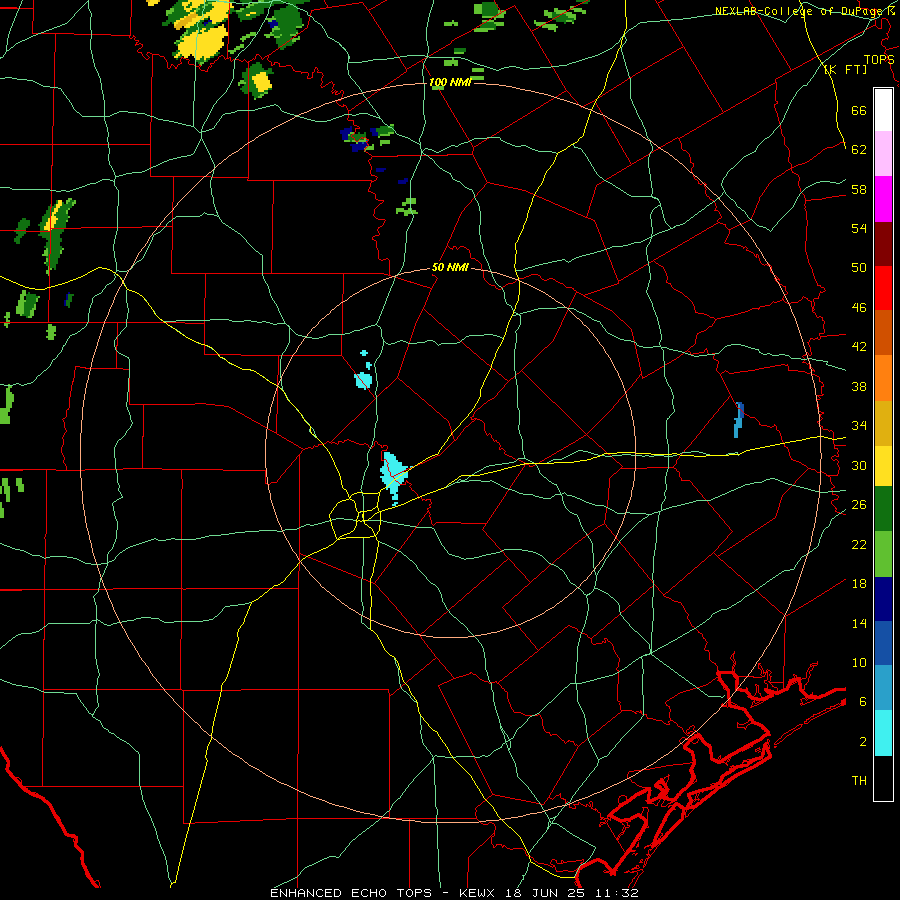Click the '10' legend label
This screenshot has width=900, height=900.
(859, 662)
